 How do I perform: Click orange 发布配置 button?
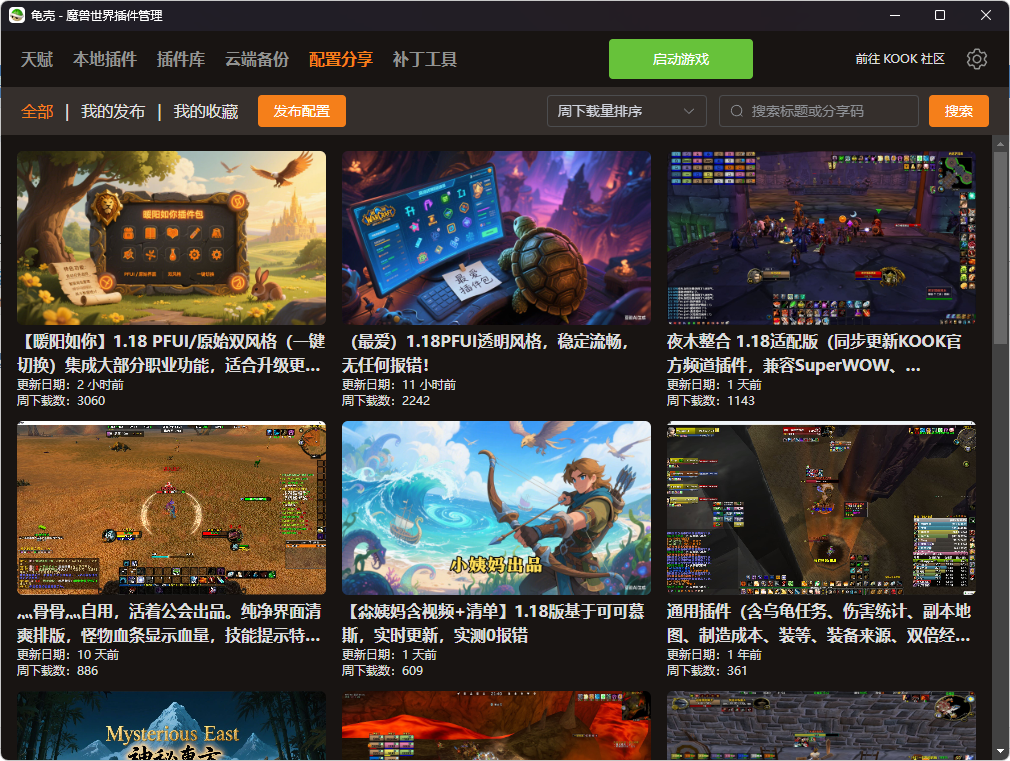301,111
